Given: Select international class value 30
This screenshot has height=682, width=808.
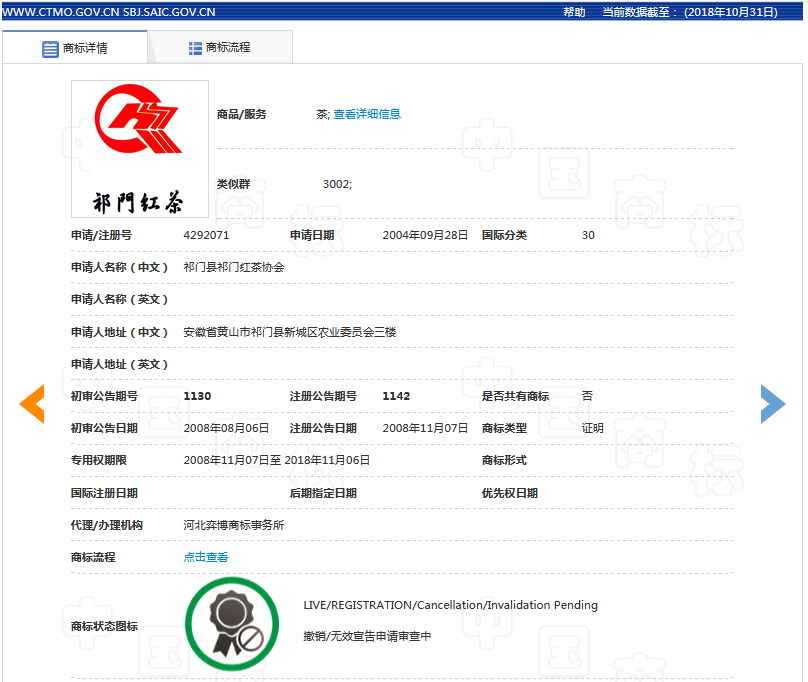Looking at the screenshot, I should point(588,235).
